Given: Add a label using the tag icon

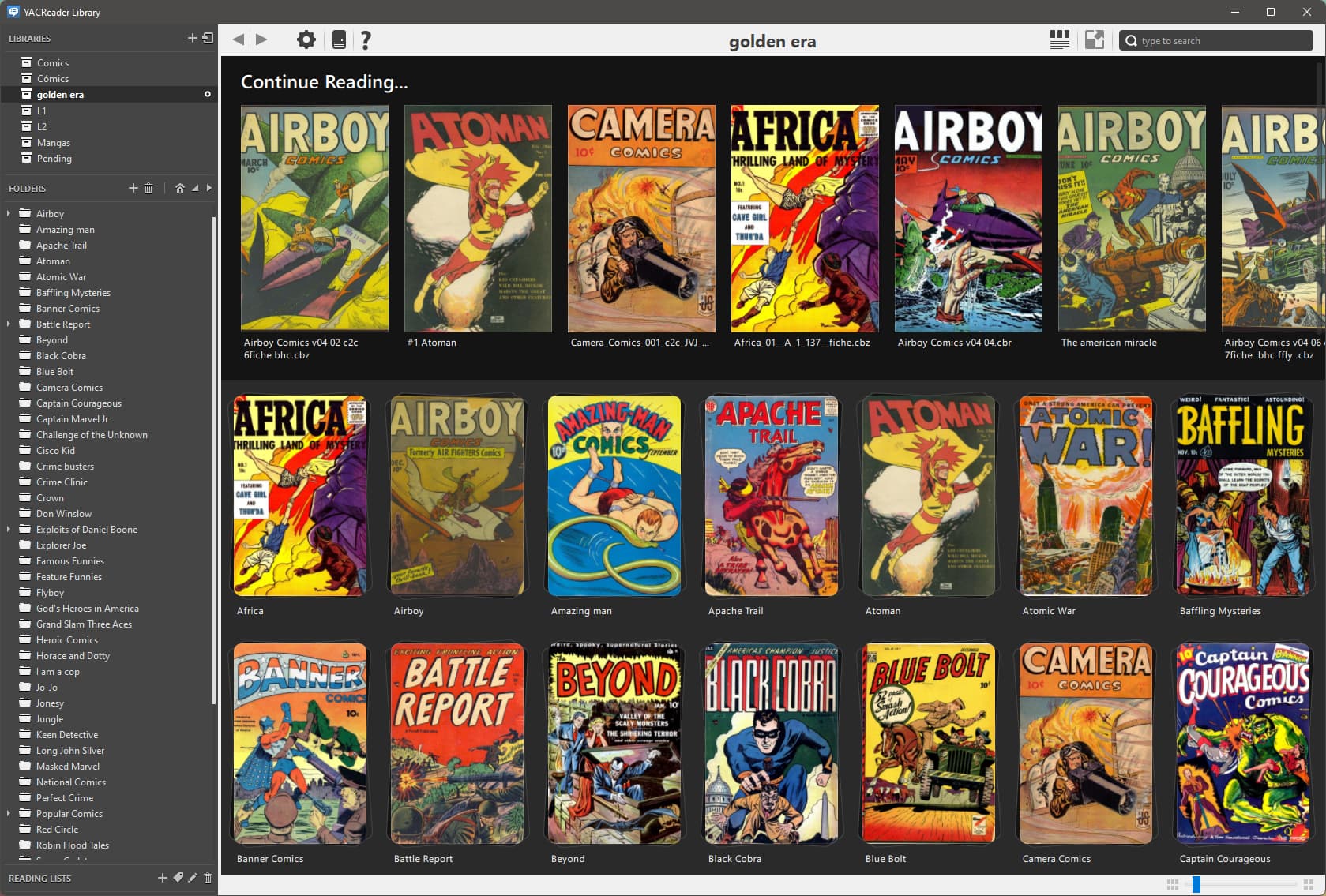Looking at the screenshot, I should (x=178, y=877).
